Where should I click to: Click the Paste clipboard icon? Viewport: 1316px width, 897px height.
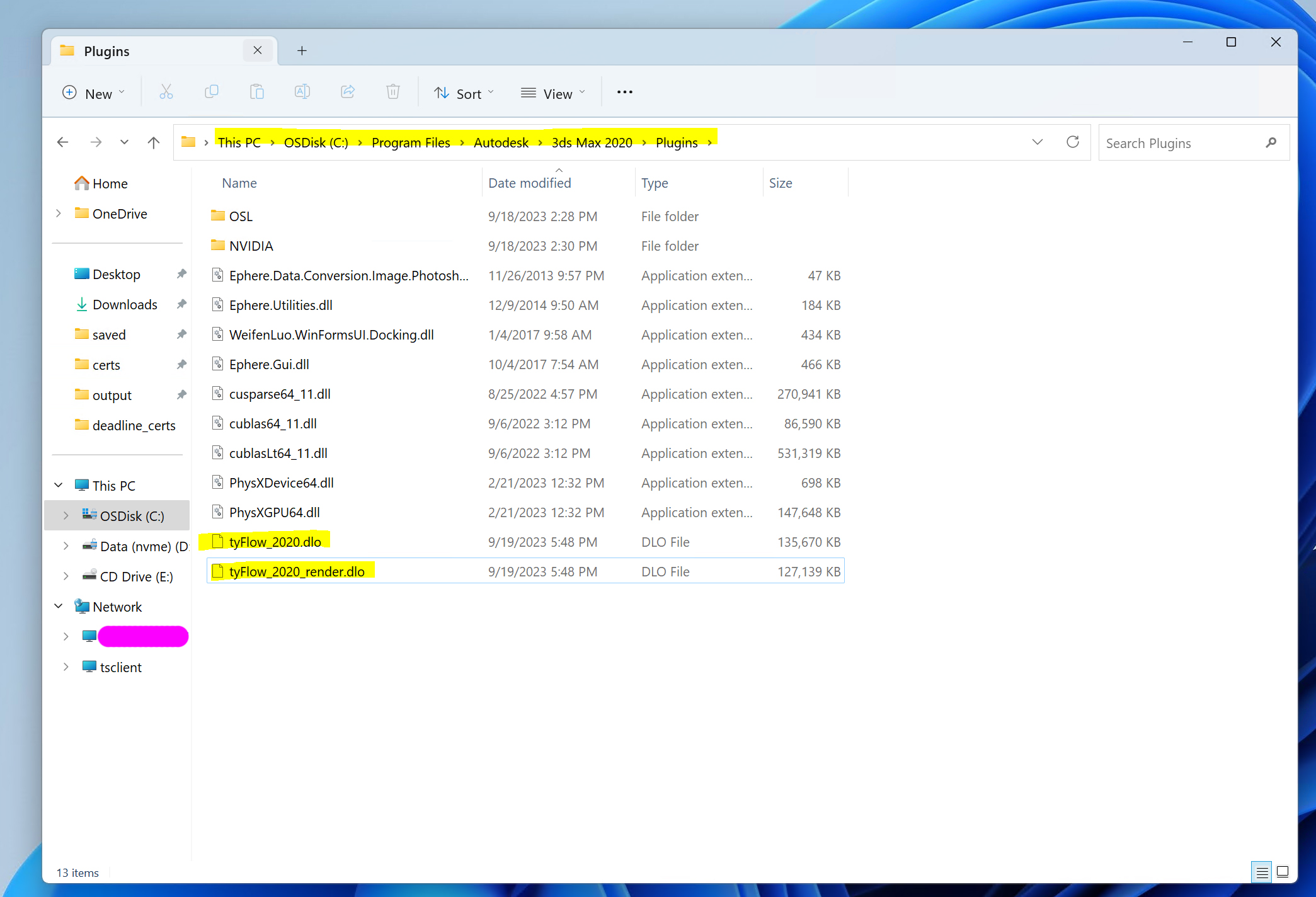(257, 93)
